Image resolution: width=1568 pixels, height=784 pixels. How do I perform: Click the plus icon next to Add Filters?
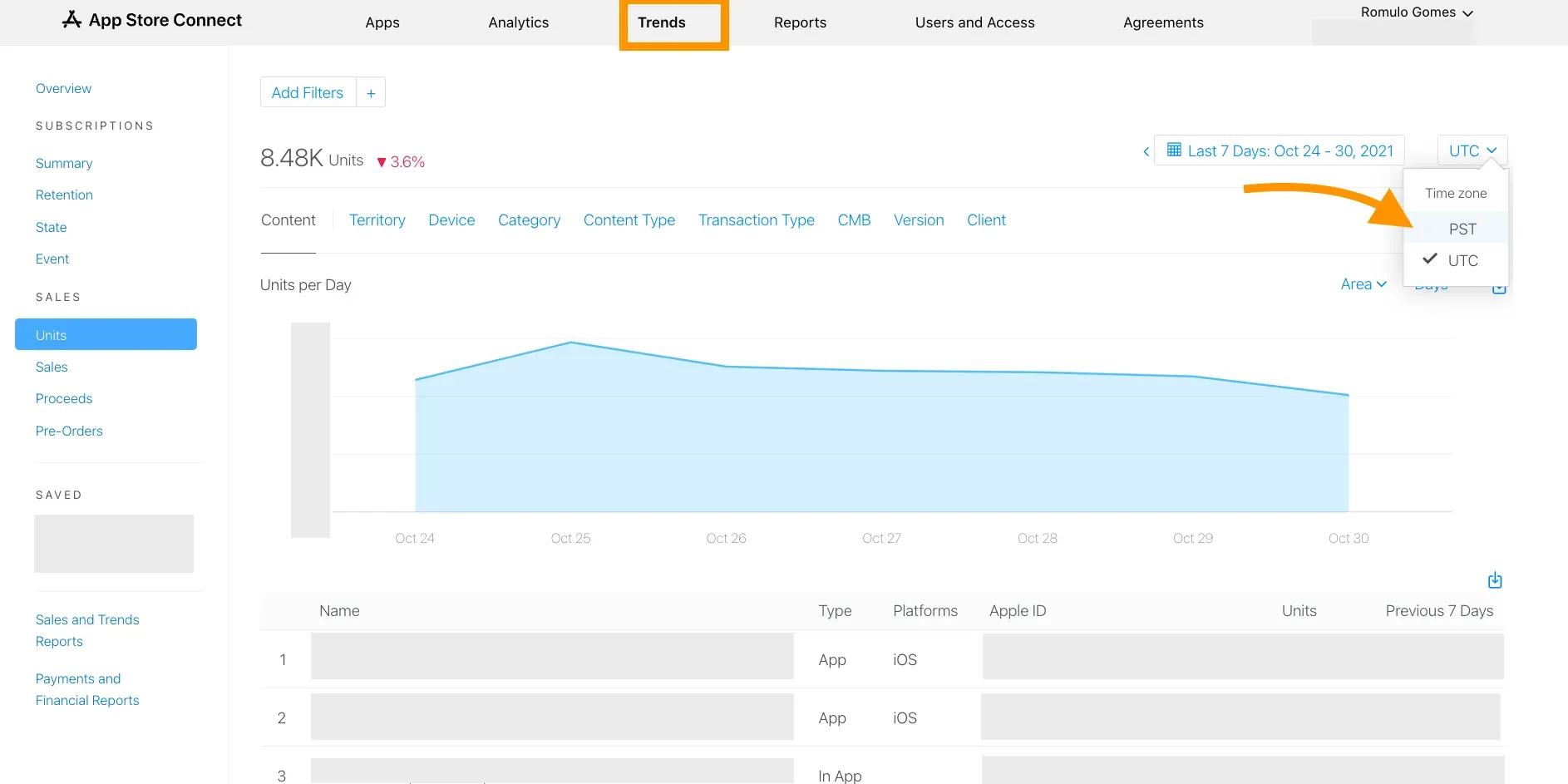371,92
